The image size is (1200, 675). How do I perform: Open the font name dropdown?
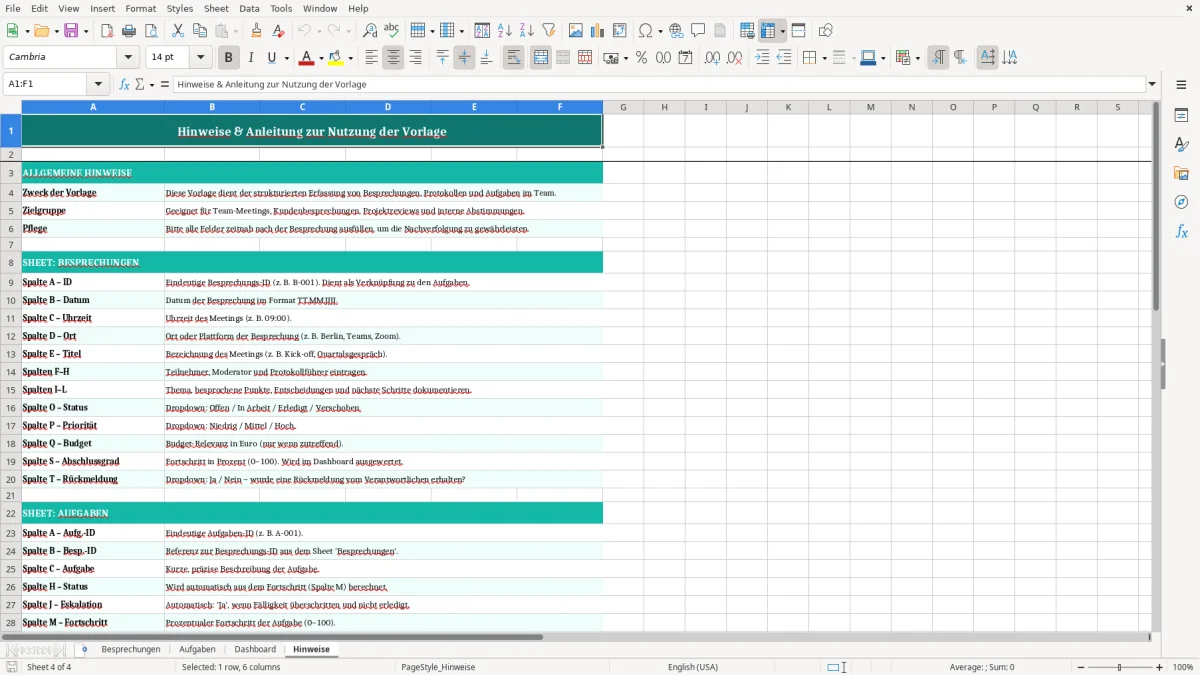coord(128,57)
